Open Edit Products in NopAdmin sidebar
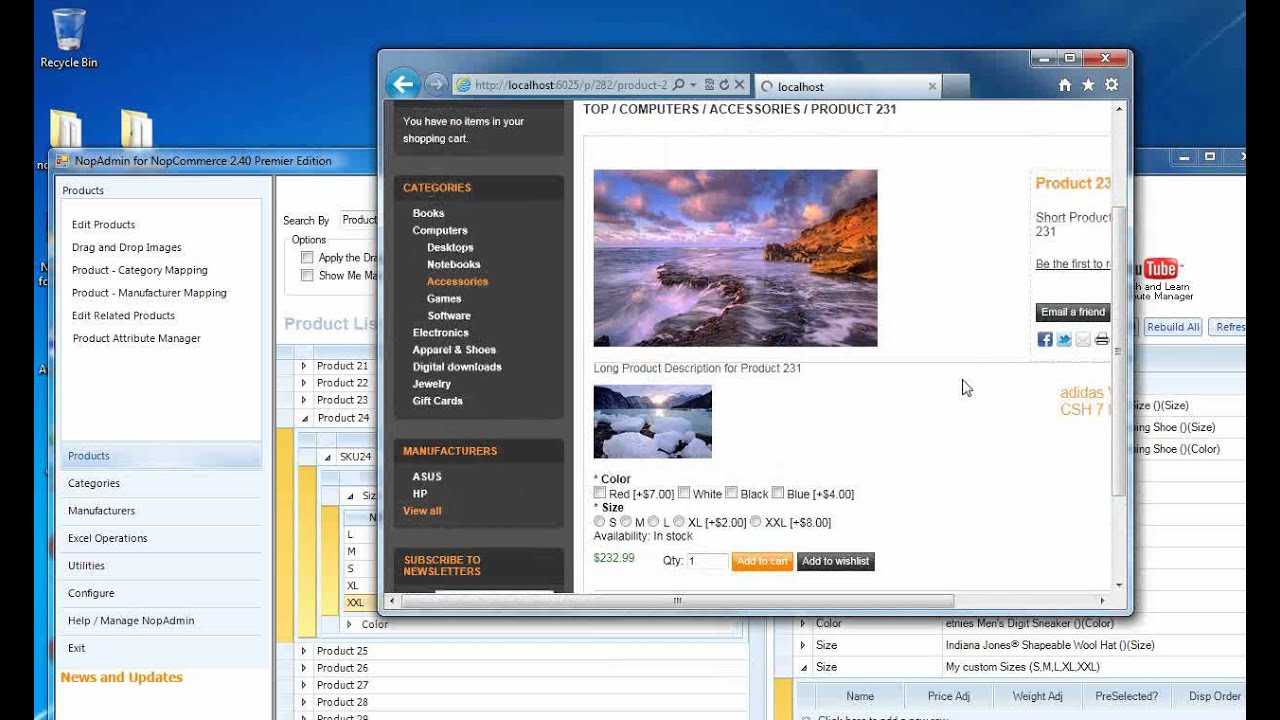Screen dimensions: 1280x720 click(x=103, y=225)
